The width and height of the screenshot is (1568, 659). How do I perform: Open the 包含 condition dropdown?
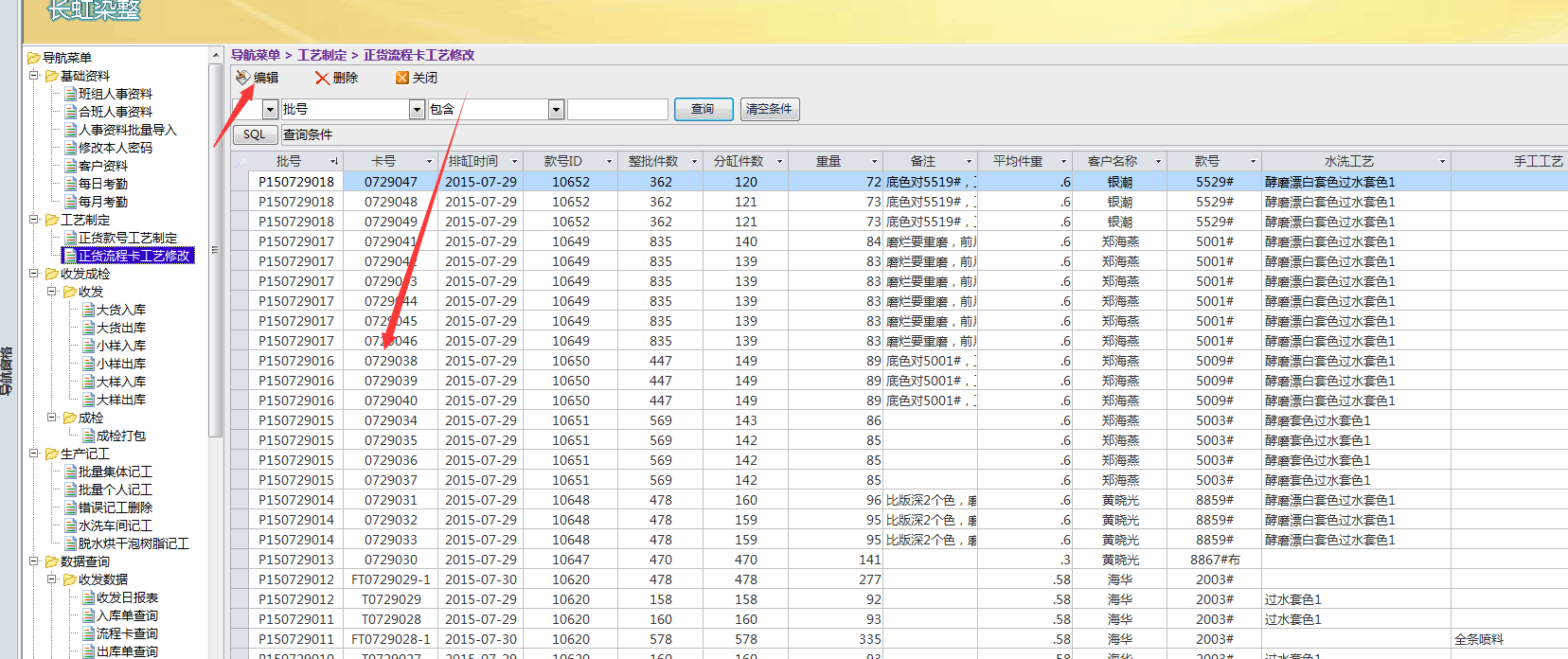click(556, 110)
